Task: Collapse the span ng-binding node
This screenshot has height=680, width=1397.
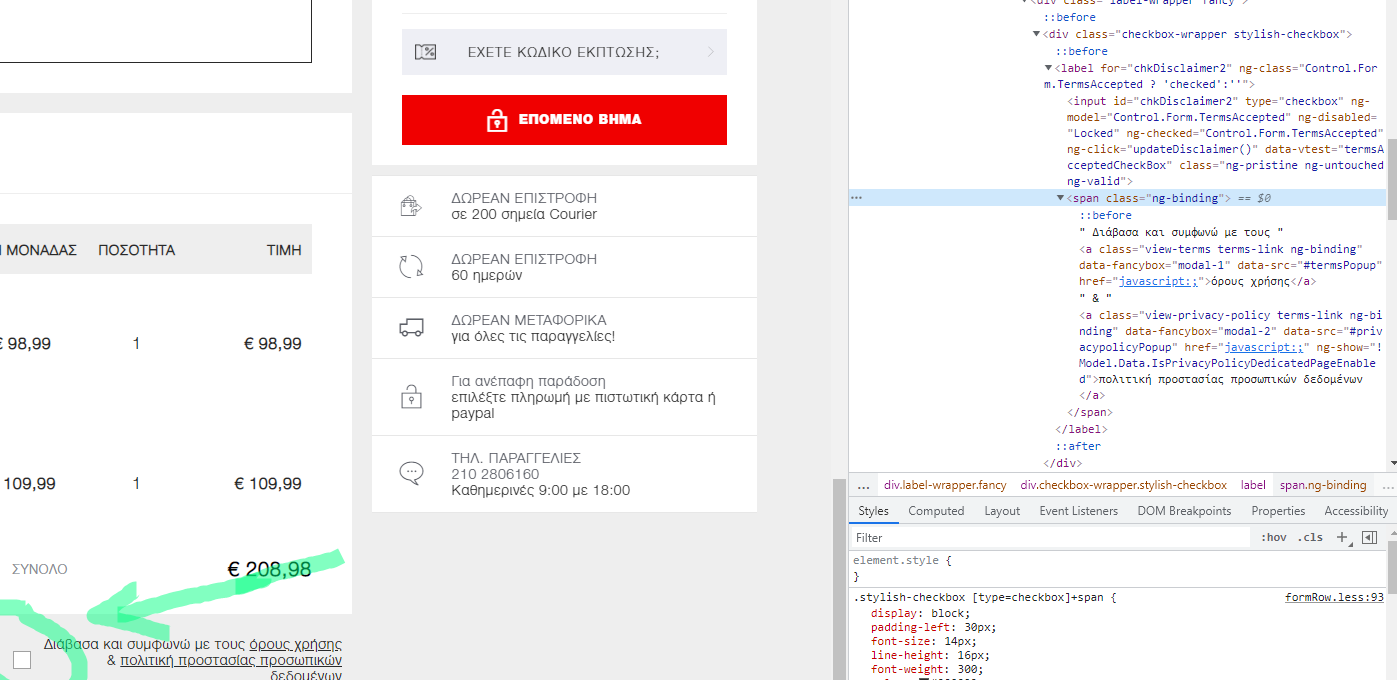Action: [1061, 198]
